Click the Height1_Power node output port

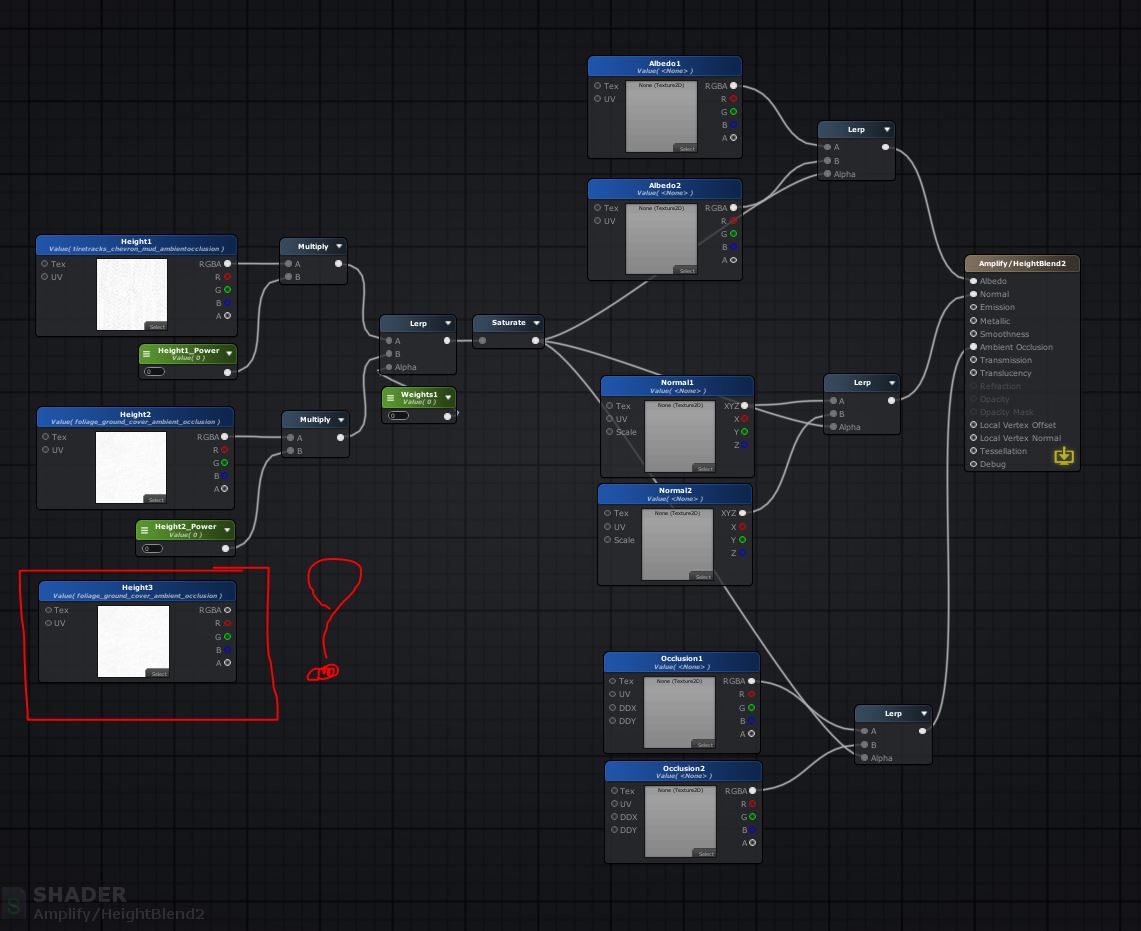pos(228,372)
